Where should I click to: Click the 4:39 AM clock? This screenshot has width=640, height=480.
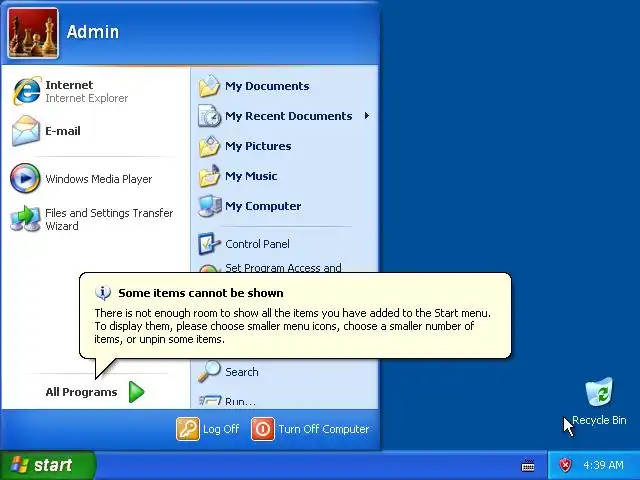pos(604,465)
